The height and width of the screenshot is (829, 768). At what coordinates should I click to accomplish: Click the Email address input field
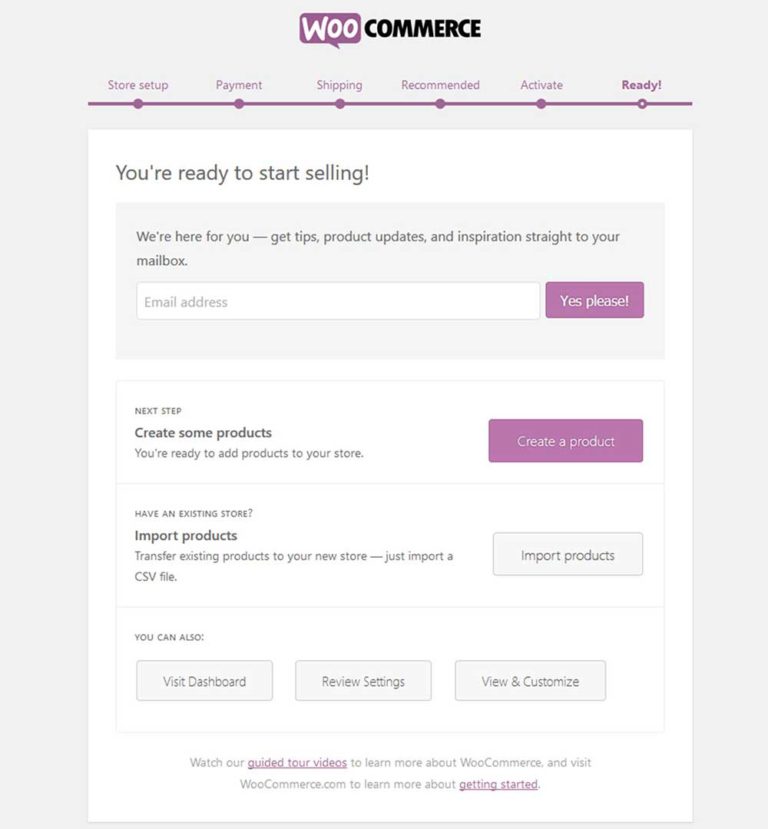tap(337, 300)
